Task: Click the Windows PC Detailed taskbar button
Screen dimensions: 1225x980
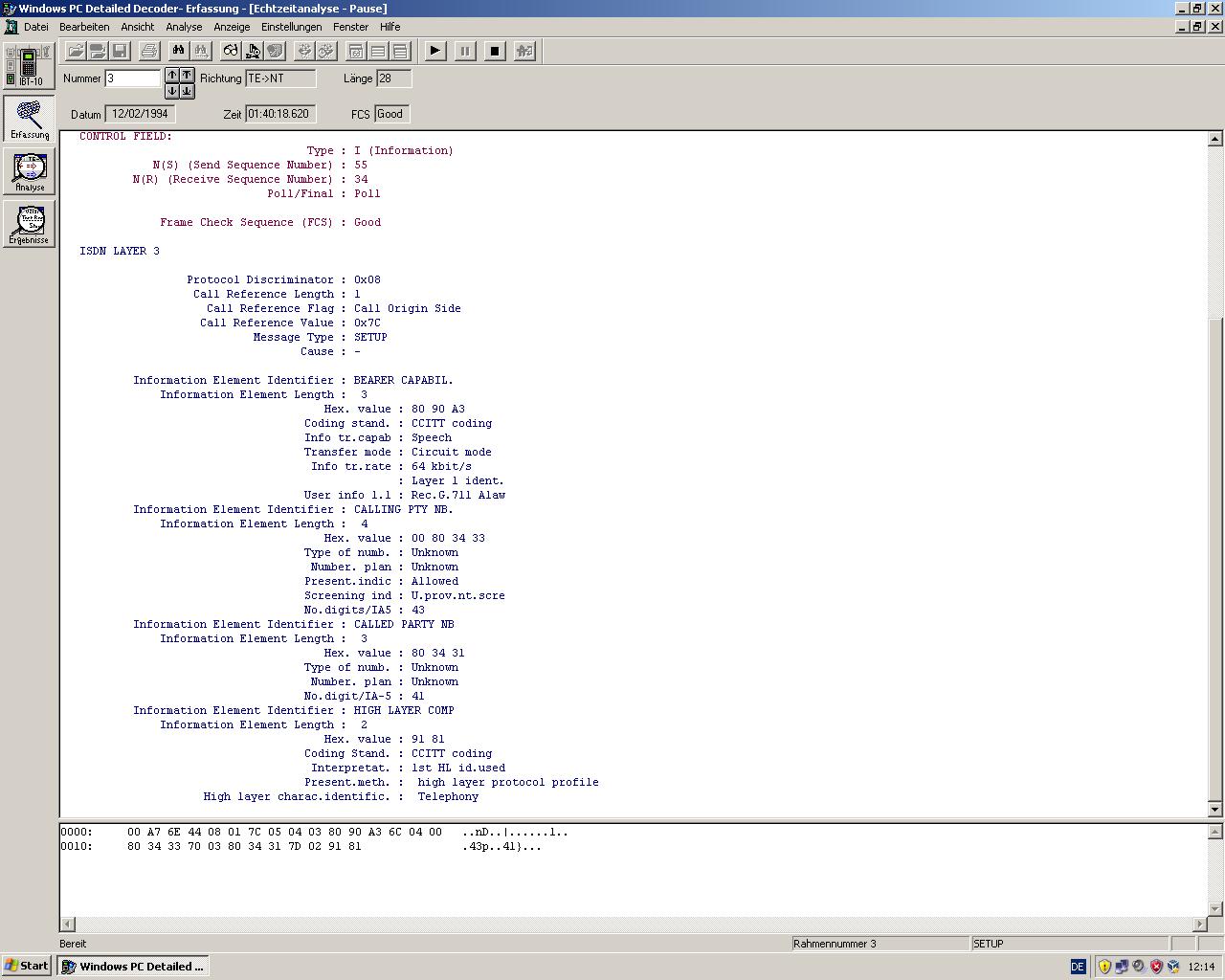Action: (x=134, y=967)
